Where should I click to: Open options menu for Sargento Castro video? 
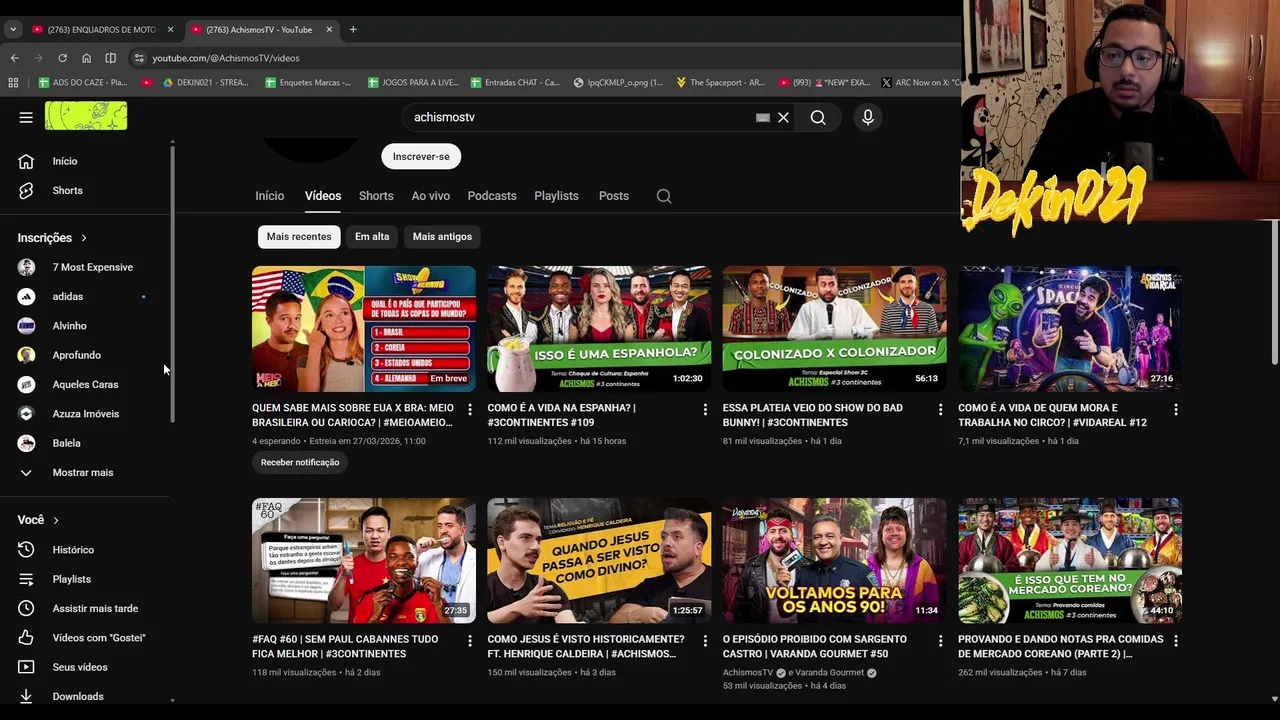click(940, 640)
